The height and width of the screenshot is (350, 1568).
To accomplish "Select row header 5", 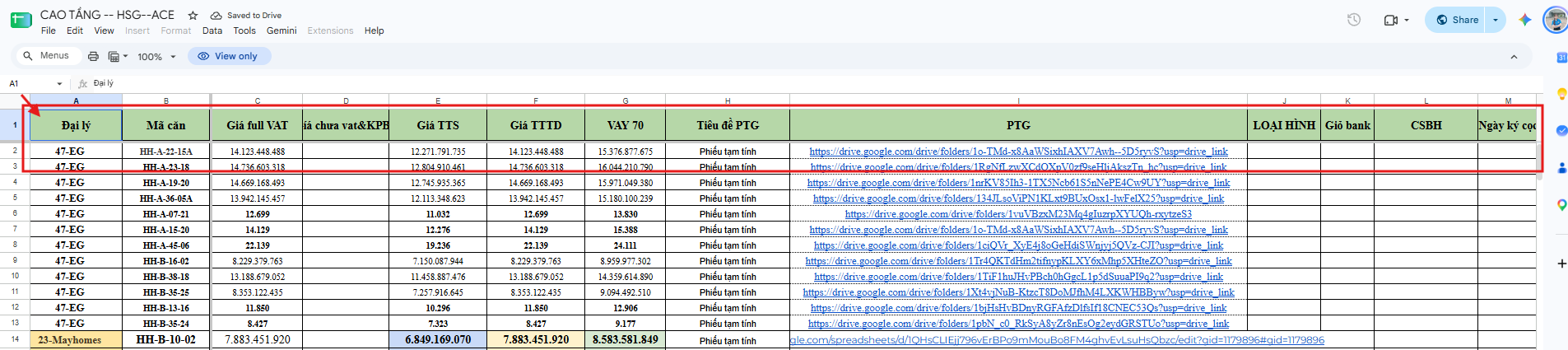I will click(x=15, y=198).
